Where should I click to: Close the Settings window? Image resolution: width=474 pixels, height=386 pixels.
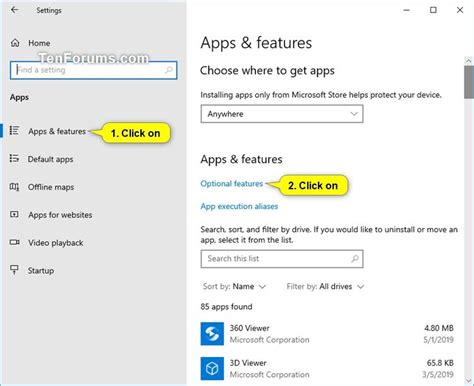tap(460, 10)
